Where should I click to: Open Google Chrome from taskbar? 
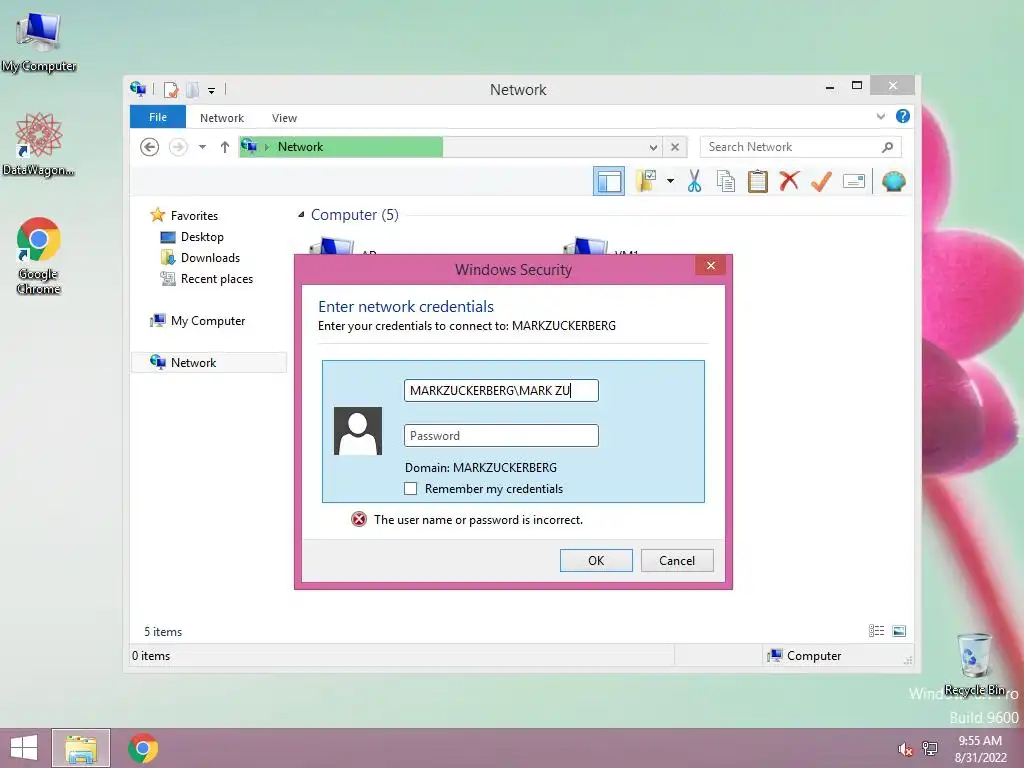coord(143,748)
